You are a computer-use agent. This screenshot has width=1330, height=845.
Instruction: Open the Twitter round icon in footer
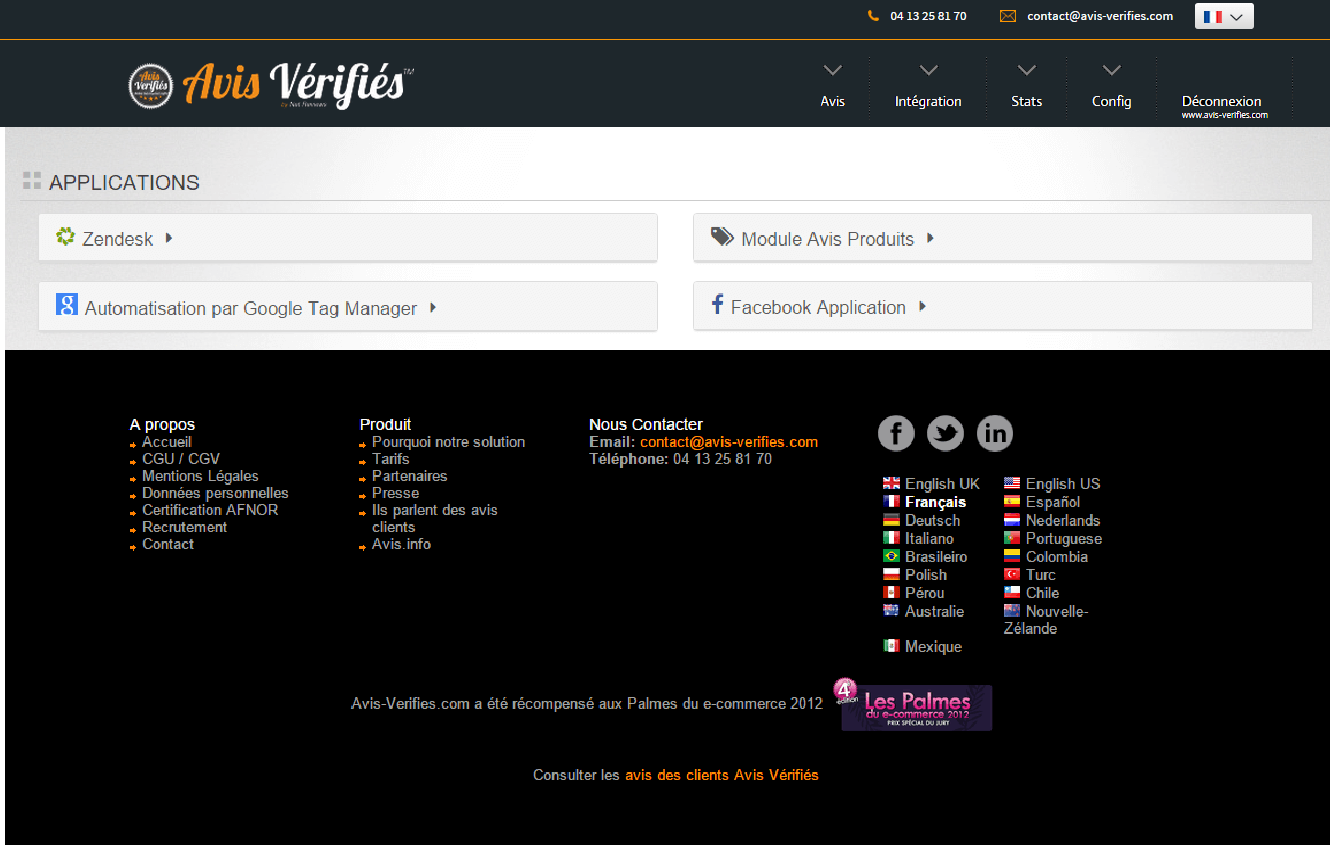click(x=945, y=433)
